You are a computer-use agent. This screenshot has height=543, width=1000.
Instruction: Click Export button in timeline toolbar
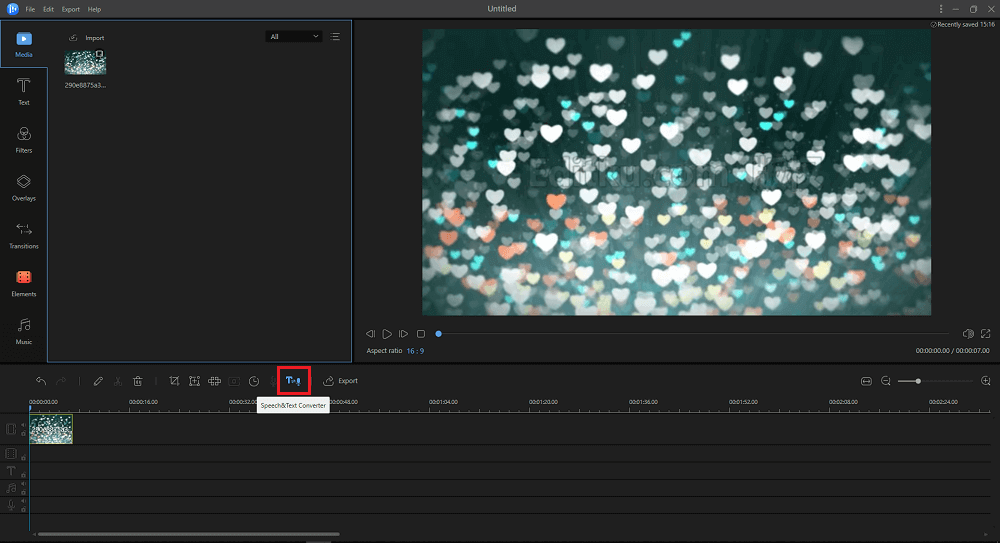(340, 381)
